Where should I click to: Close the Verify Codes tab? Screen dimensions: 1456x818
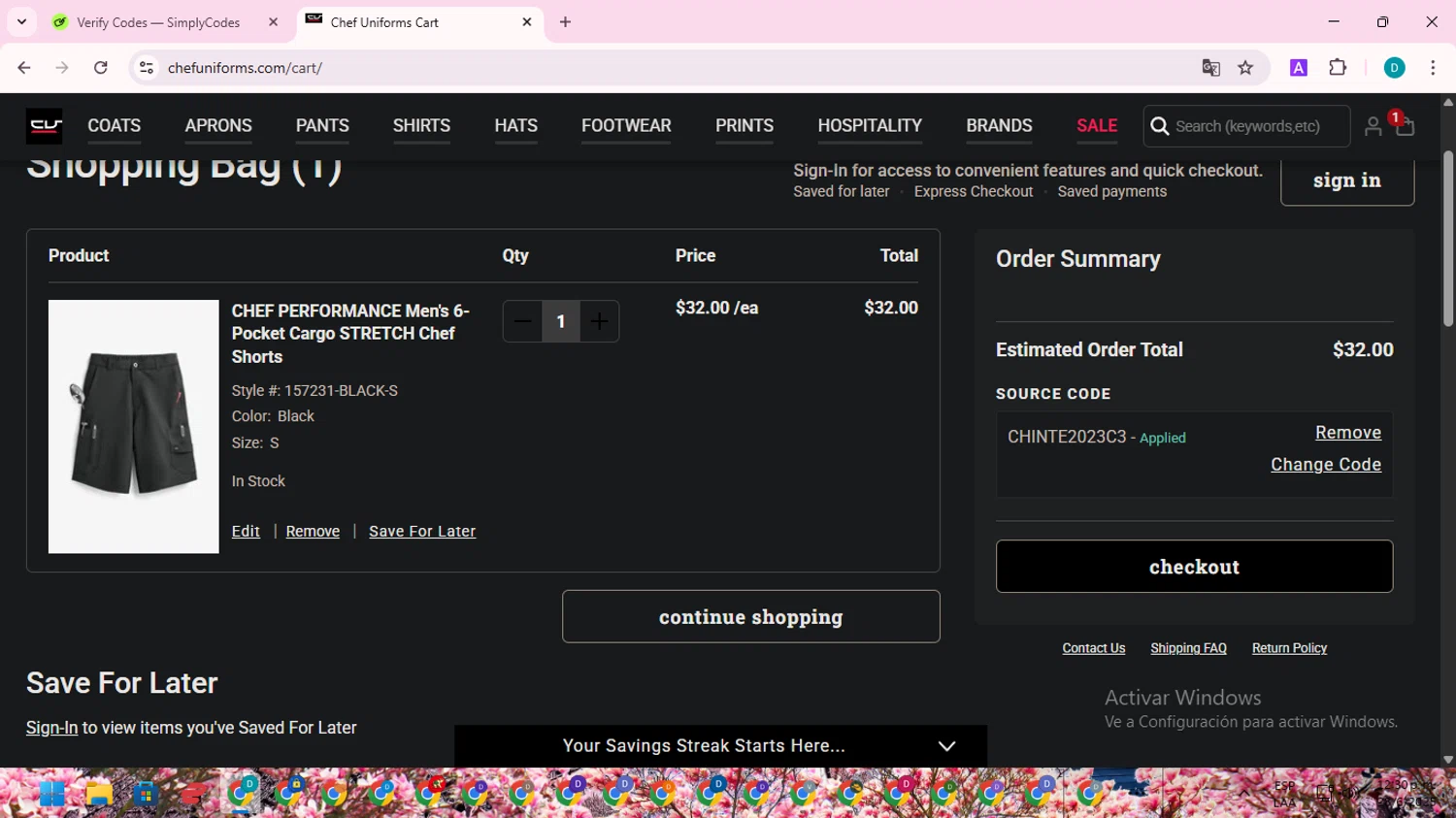pos(274,22)
